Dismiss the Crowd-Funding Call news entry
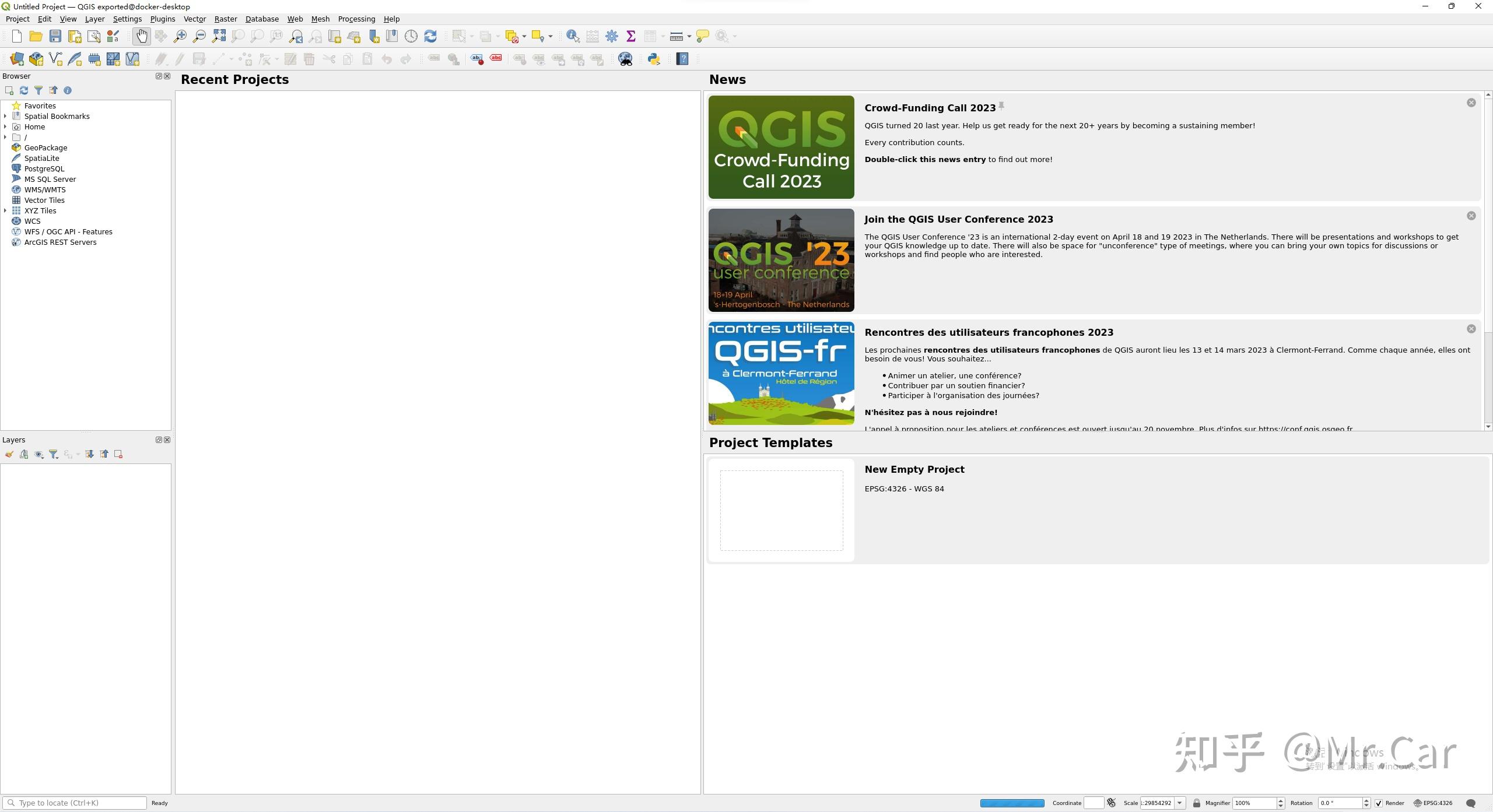Image resolution: width=1493 pixels, height=812 pixels. click(x=1471, y=103)
